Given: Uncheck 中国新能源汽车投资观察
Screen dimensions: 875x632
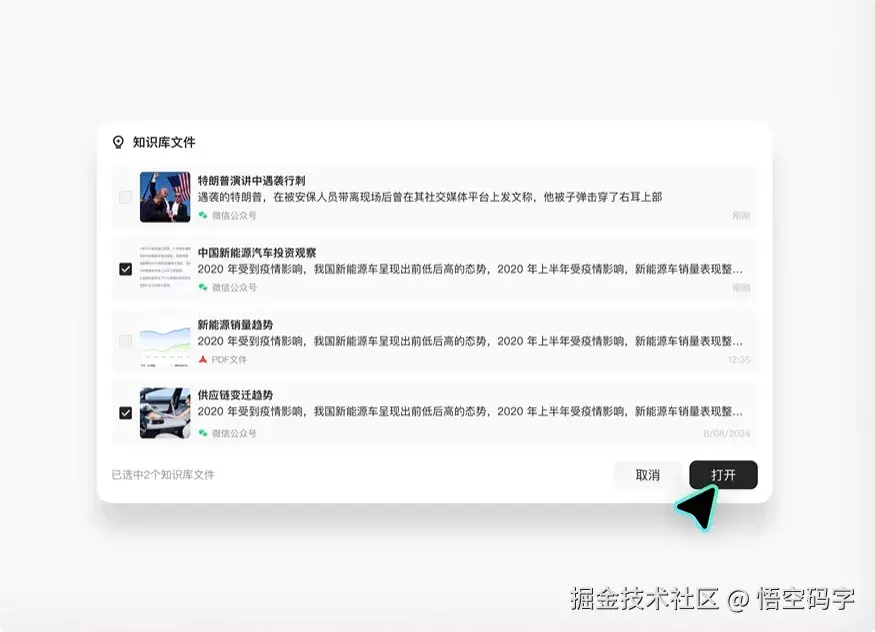Looking at the screenshot, I should click(x=126, y=268).
